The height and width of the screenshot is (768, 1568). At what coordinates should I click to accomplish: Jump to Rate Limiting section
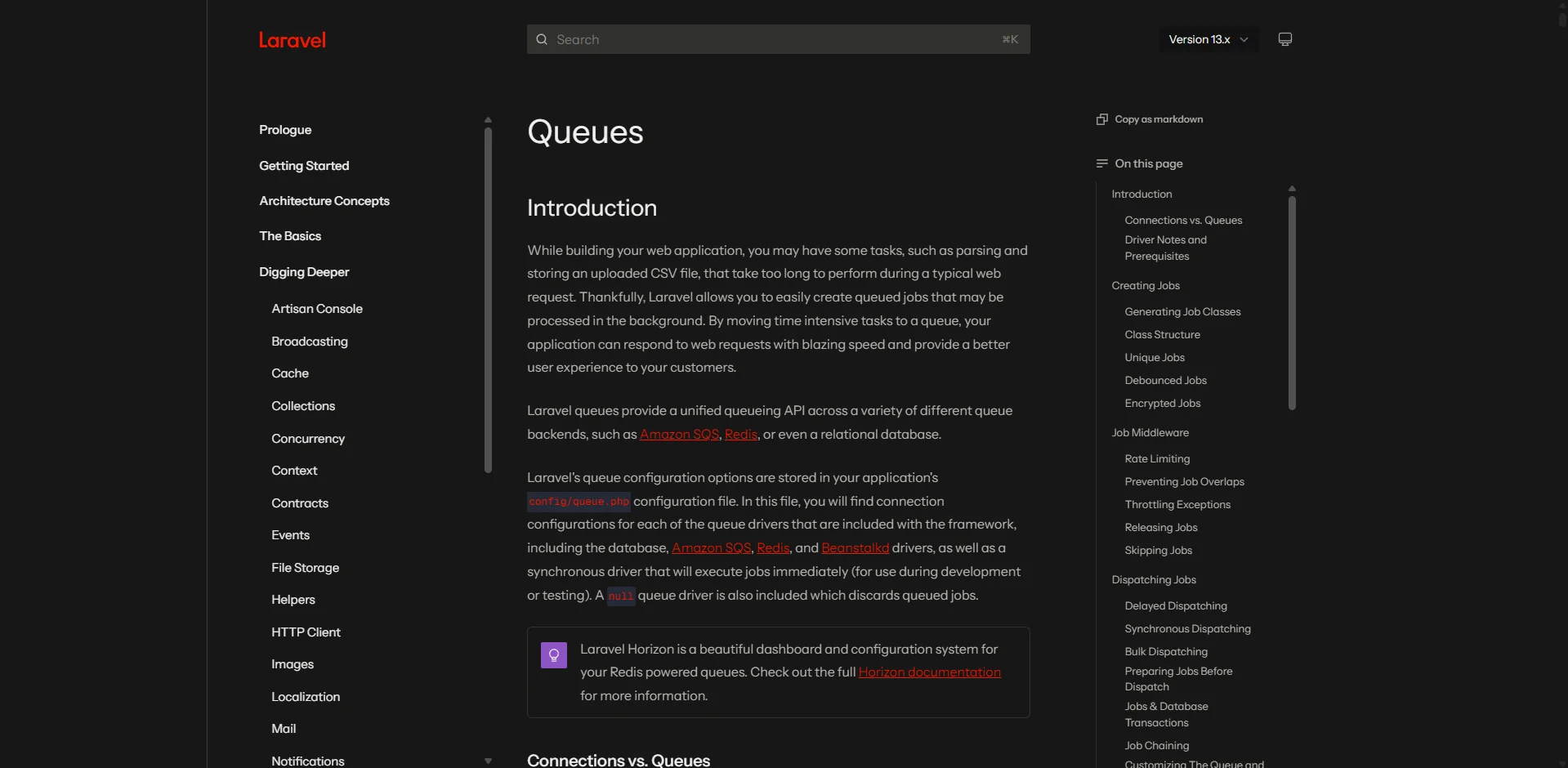[1157, 459]
